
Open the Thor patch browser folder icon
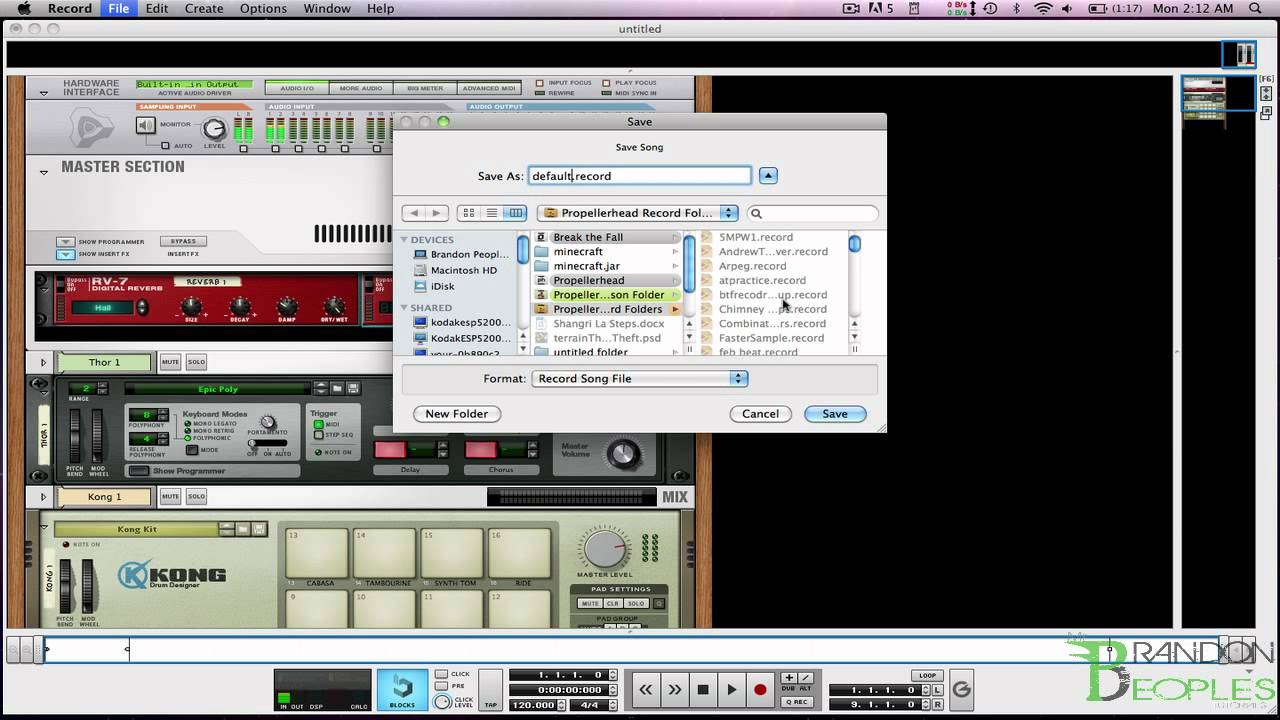(x=338, y=388)
